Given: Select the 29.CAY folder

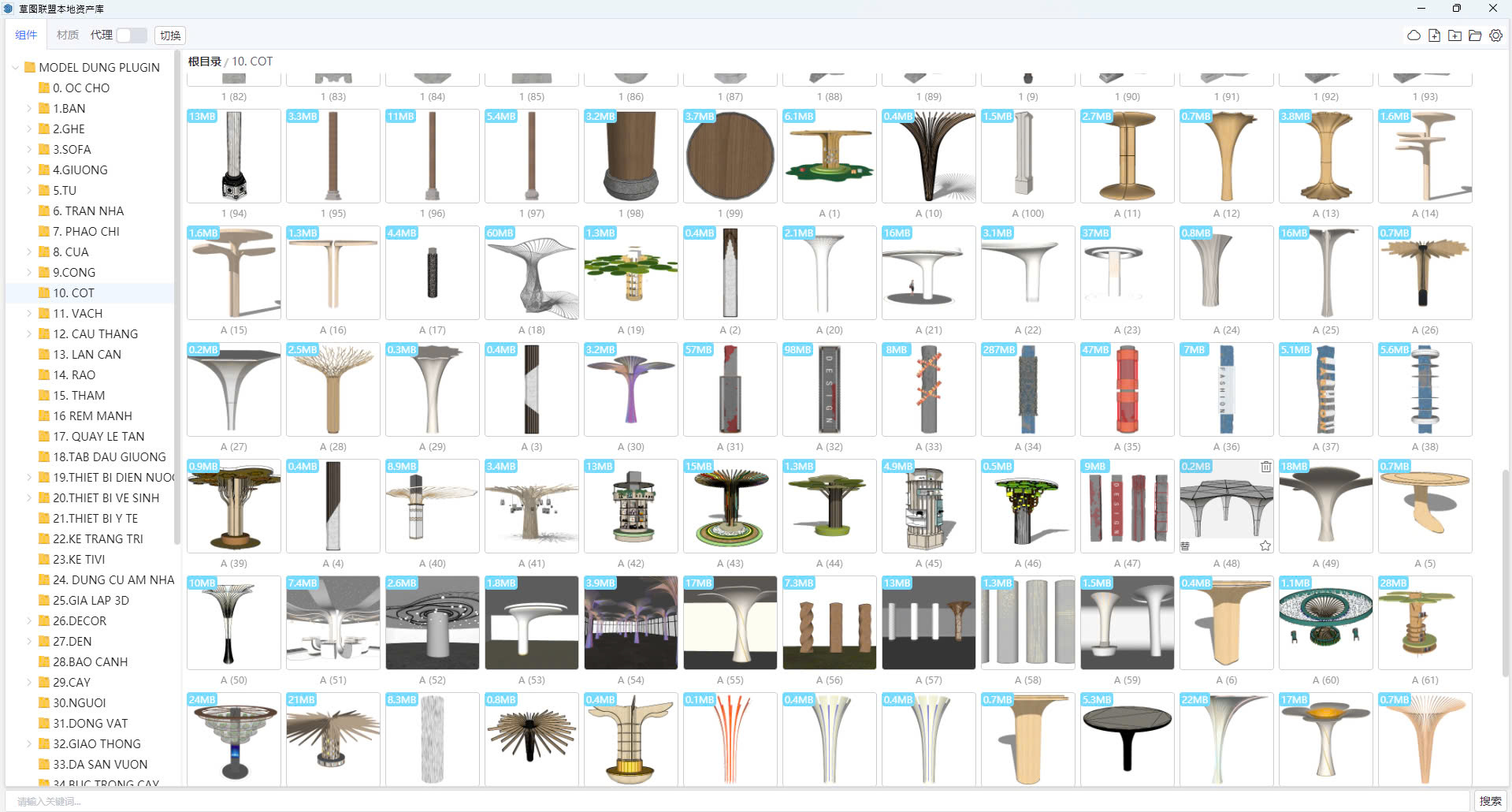Looking at the screenshot, I should pyautogui.click(x=72, y=683).
